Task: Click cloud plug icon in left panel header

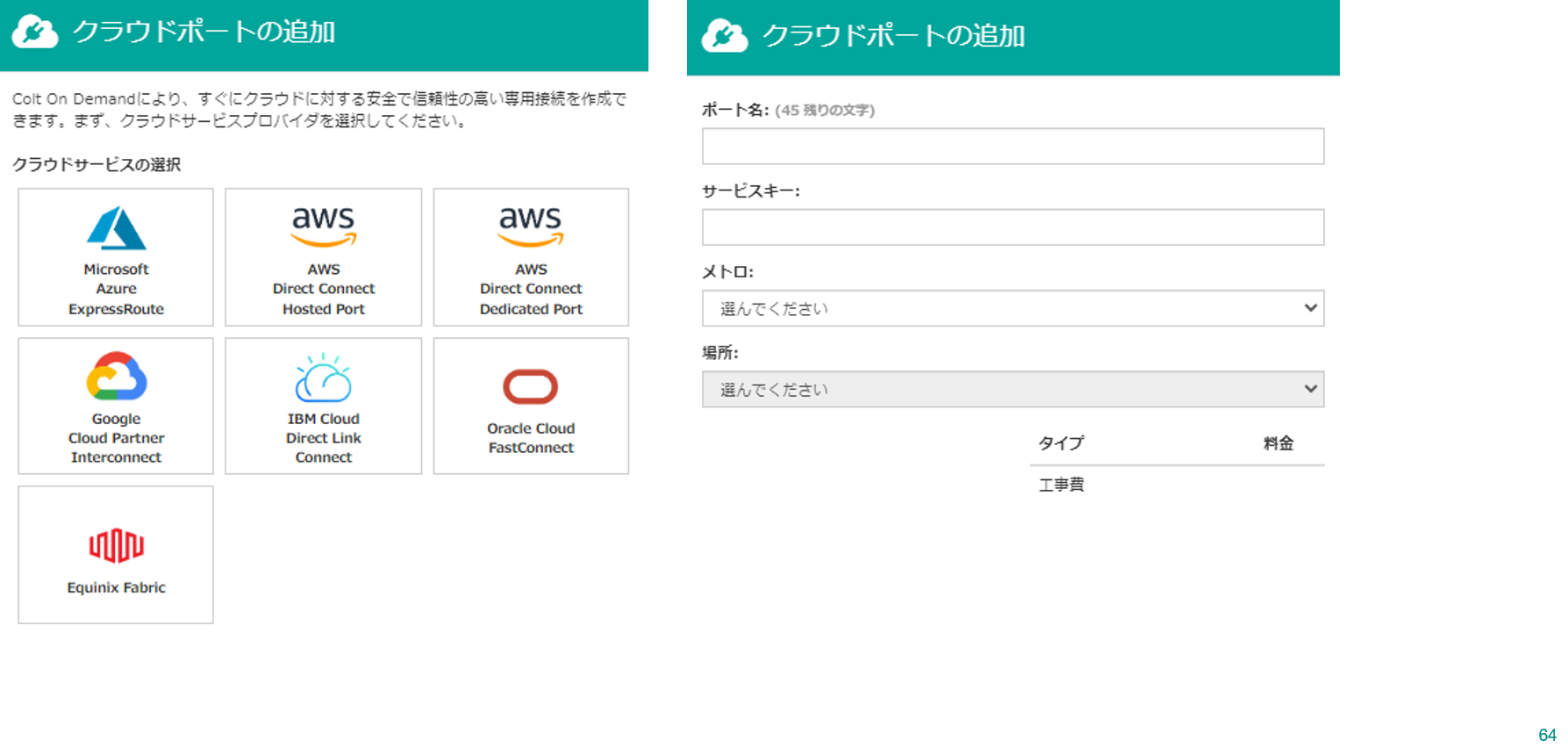Action: click(35, 32)
